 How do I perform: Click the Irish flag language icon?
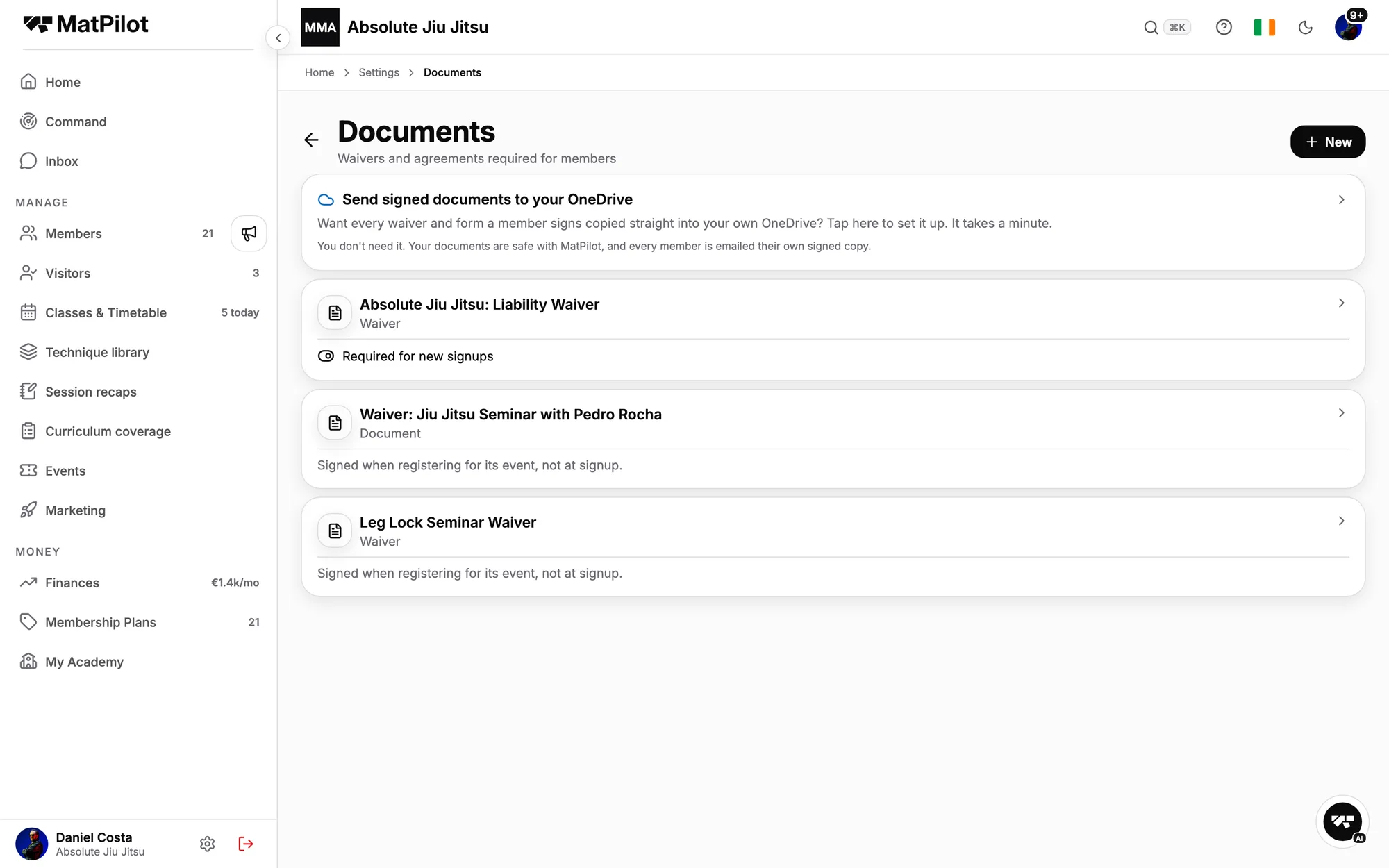point(1264,27)
